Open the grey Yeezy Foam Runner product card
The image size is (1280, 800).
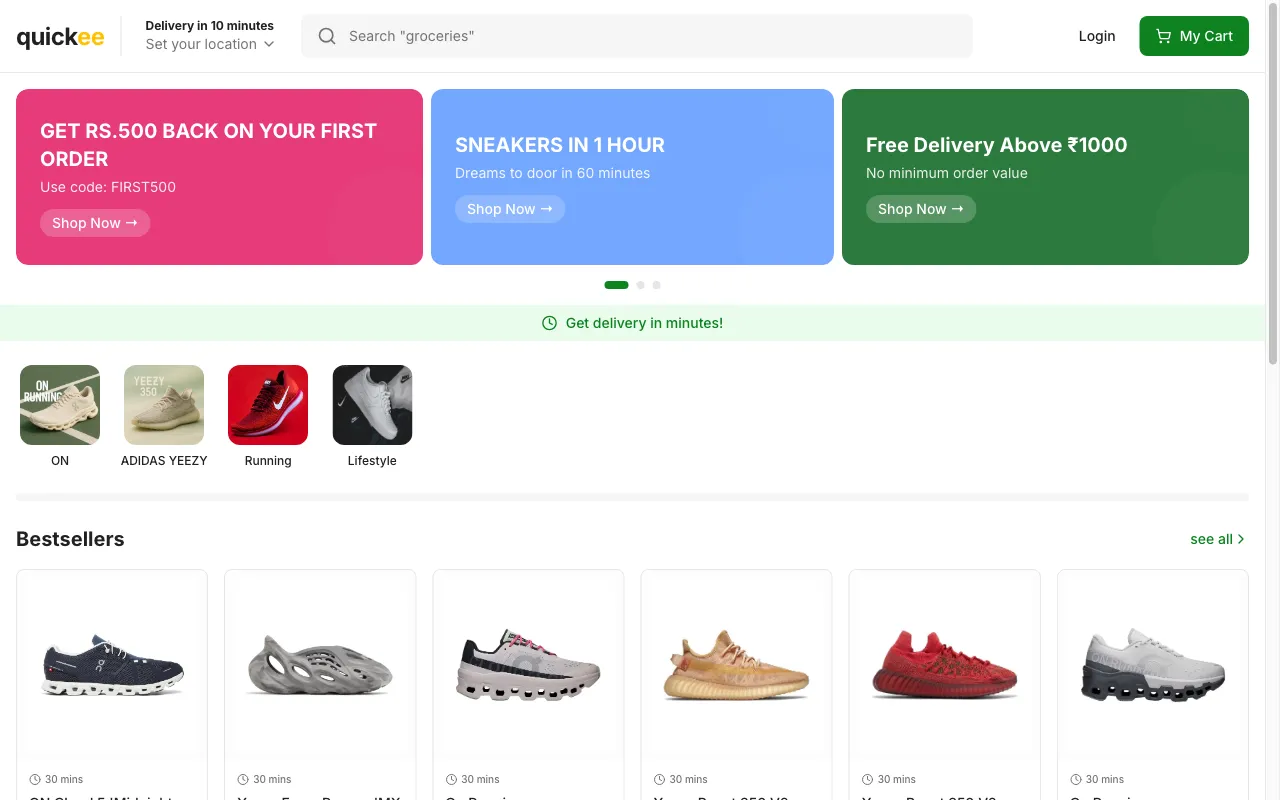point(320,685)
